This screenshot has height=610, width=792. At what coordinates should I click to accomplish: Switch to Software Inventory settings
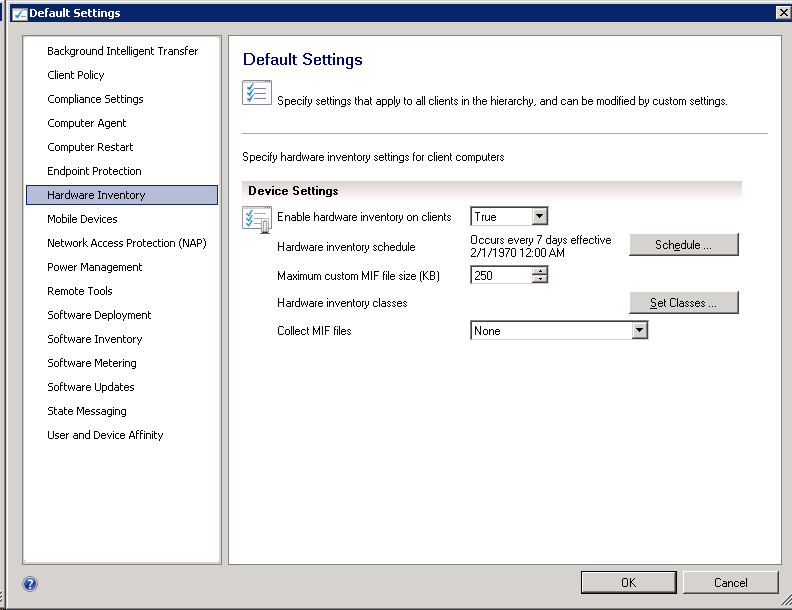tap(122, 339)
